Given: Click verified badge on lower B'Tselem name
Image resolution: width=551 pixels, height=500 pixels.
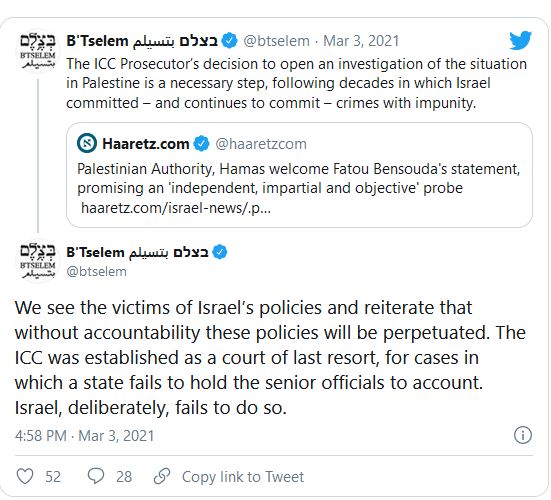Looking at the screenshot, I should pos(220,252).
